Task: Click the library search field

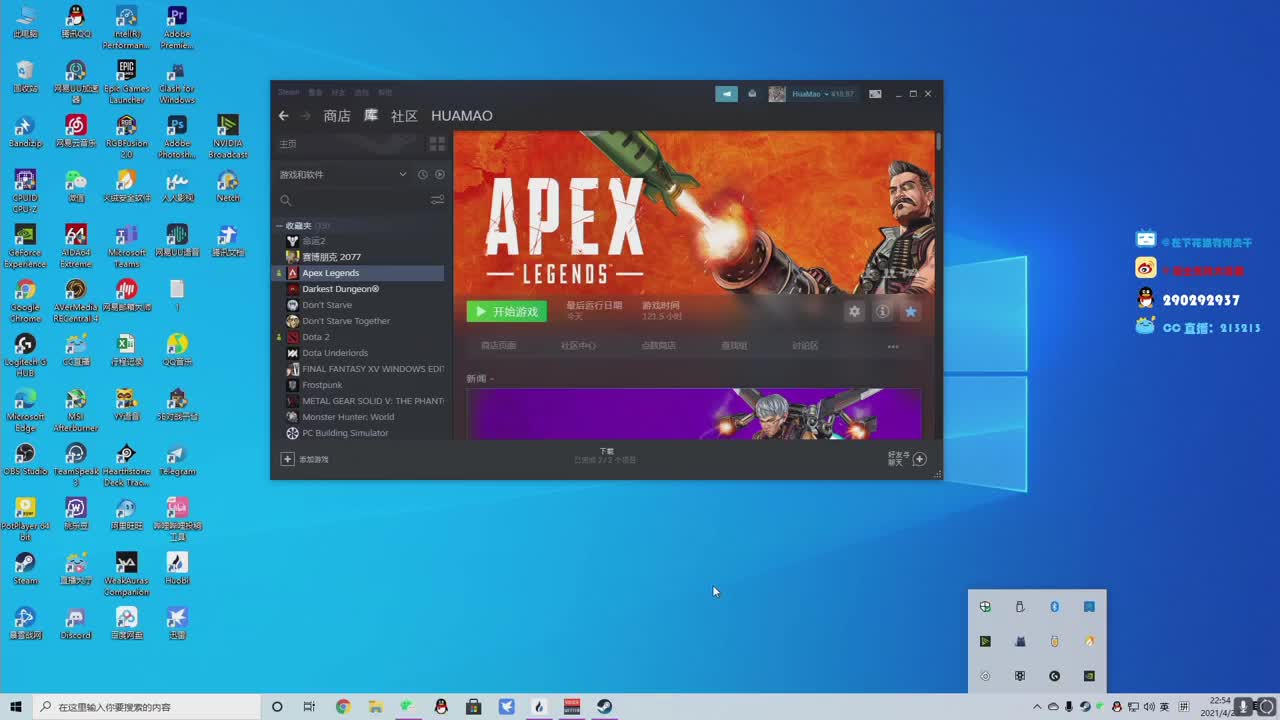Action: click(352, 200)
